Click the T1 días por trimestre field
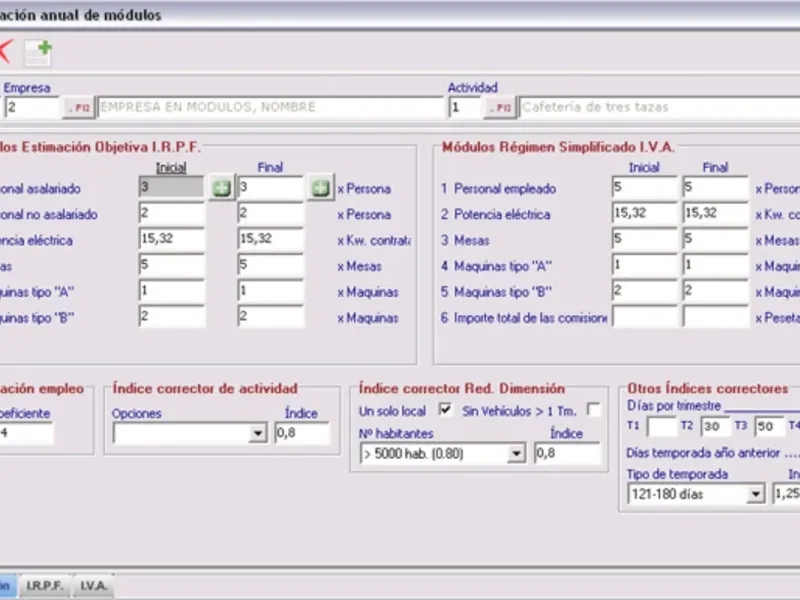This screenshot has width=800, height=600. point(661,426)
